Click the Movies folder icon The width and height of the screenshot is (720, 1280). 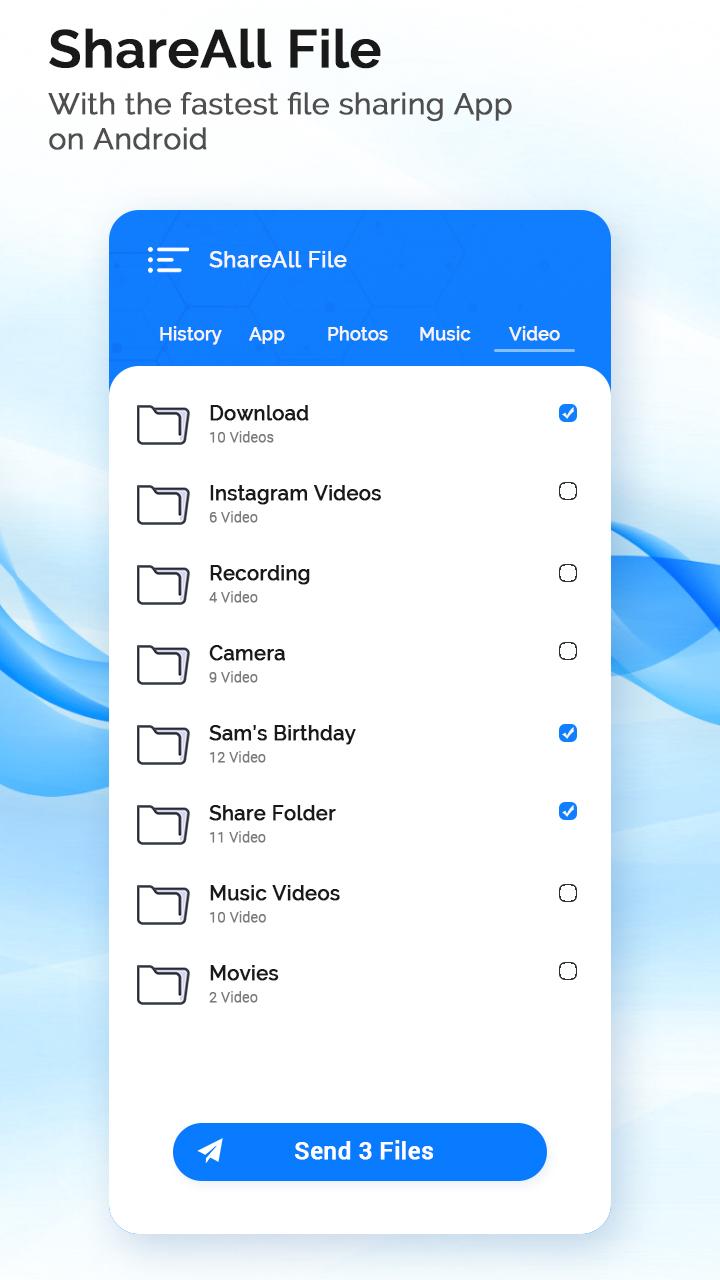click(163, 985)
